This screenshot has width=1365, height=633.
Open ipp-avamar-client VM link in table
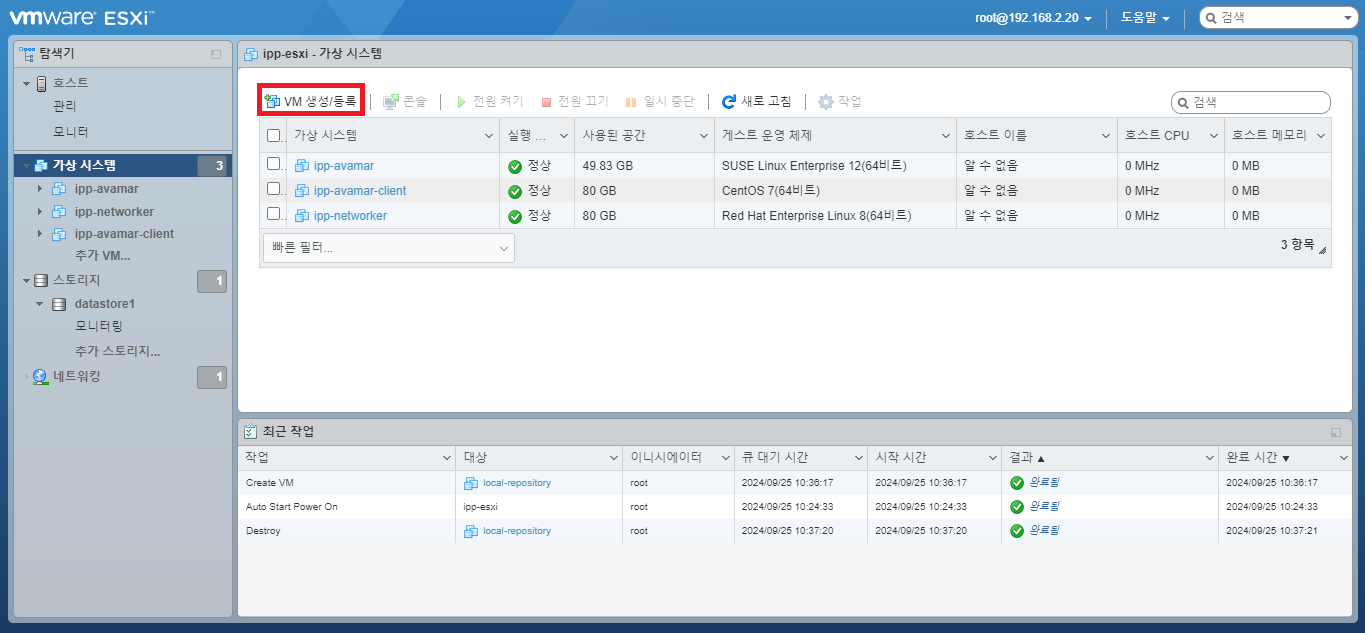click(360, 191)
